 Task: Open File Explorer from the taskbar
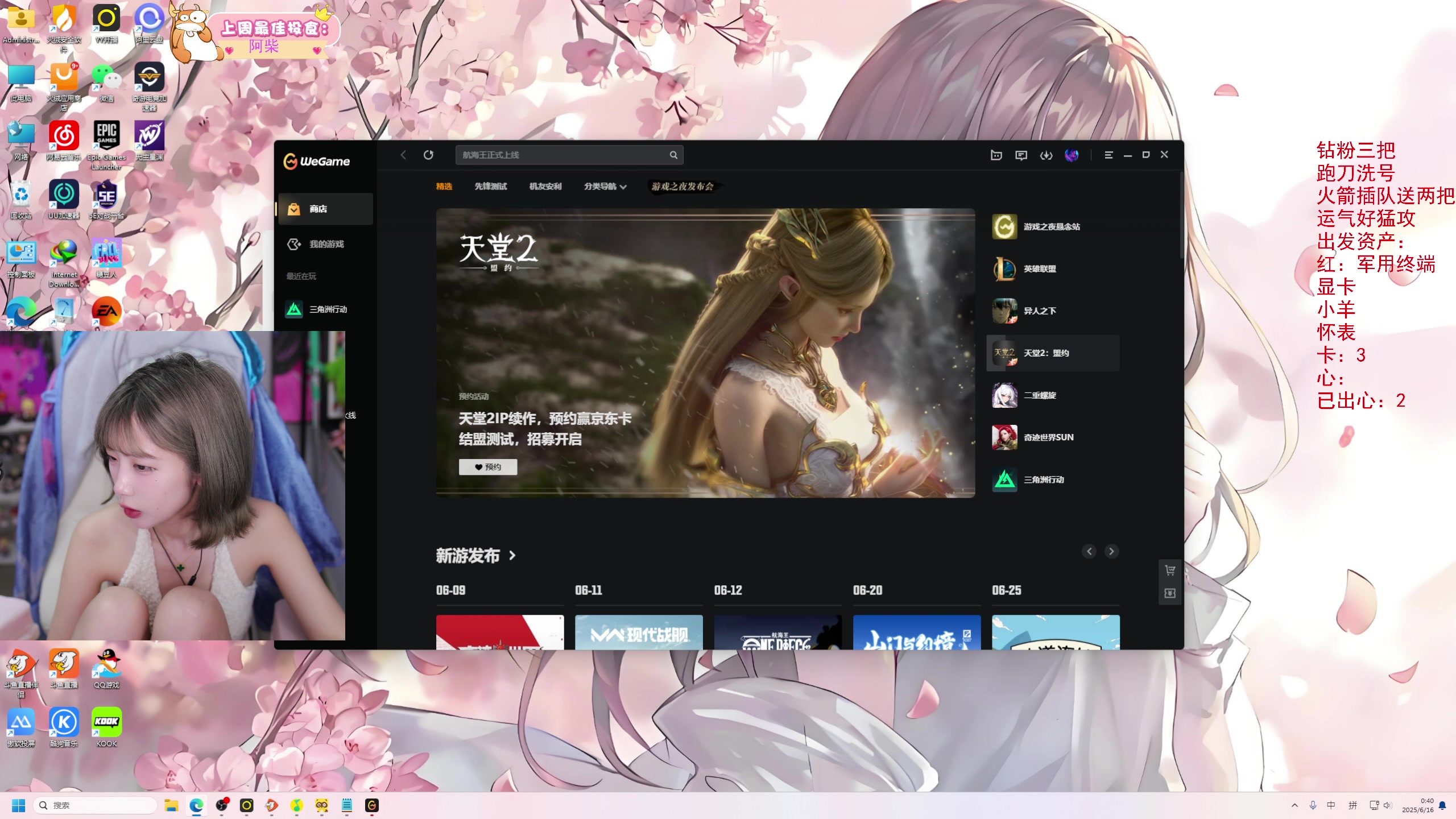171,805
